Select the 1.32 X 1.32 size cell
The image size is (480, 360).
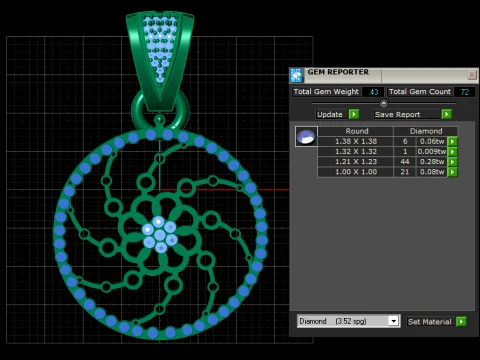point(356,152)
